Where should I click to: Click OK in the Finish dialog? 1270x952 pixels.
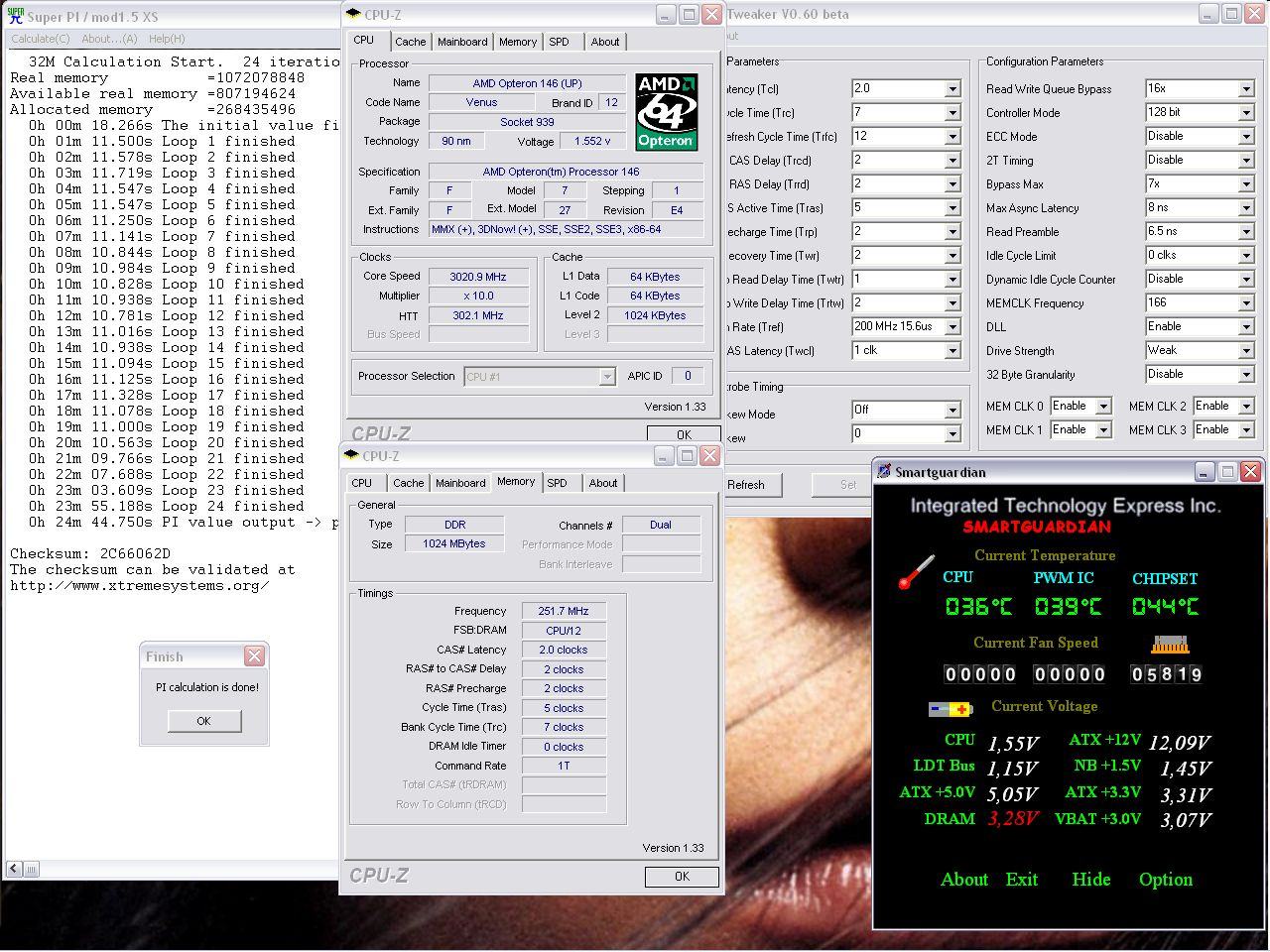(x=204, y=721)
